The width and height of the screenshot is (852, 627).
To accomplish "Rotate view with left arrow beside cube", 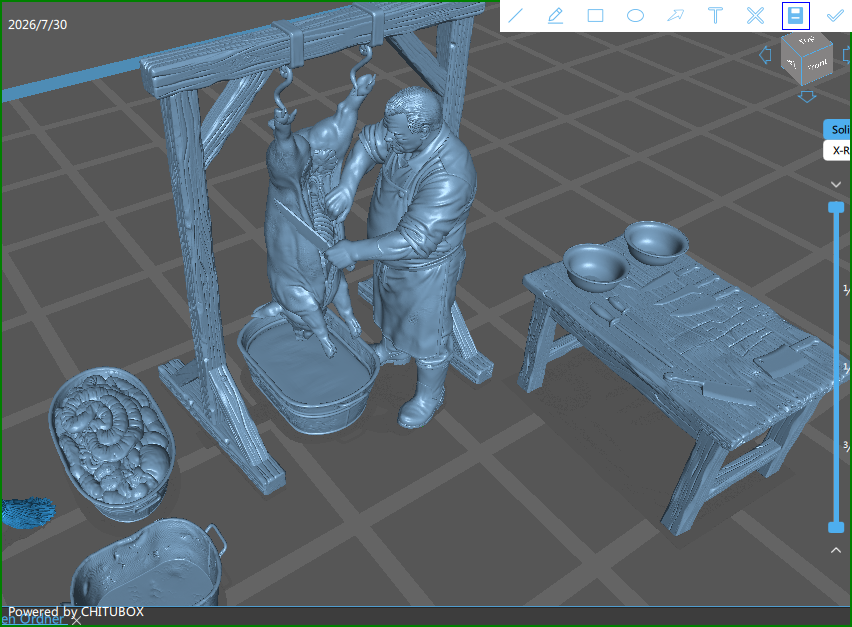I will point(765,55).
